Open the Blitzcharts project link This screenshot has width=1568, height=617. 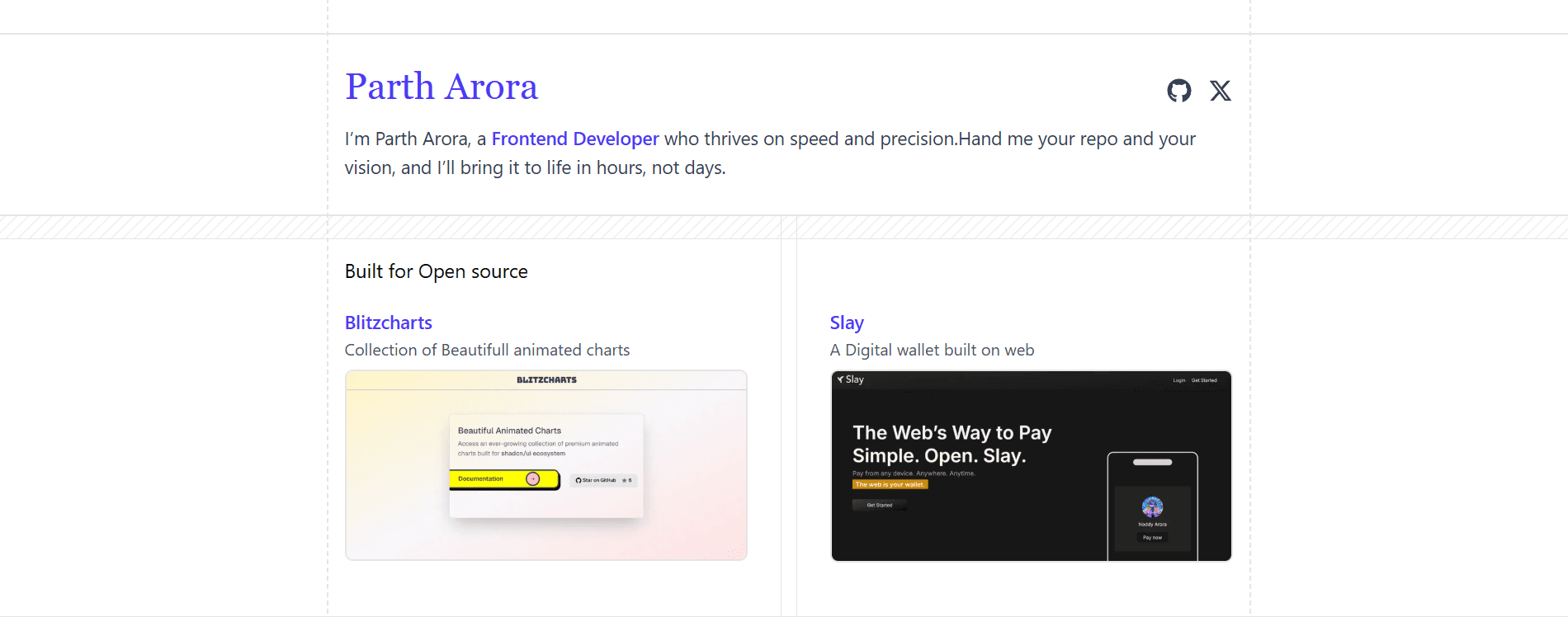[388, 323]
